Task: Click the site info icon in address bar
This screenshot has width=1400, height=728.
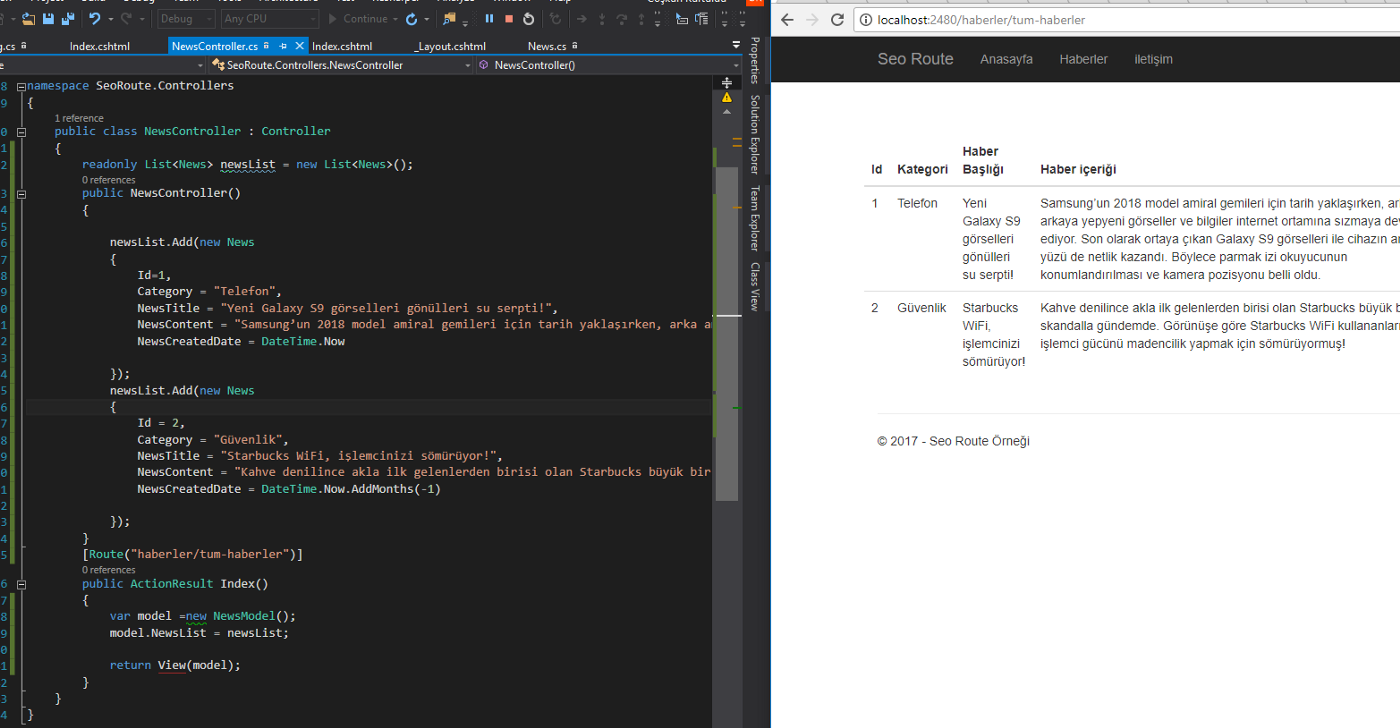Action: [x=866, y=20]
